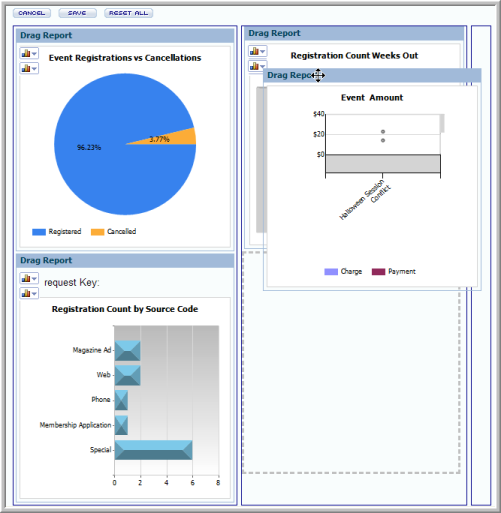
Task: Click the Phone bar in source chart
Action: tap(121, 400)
